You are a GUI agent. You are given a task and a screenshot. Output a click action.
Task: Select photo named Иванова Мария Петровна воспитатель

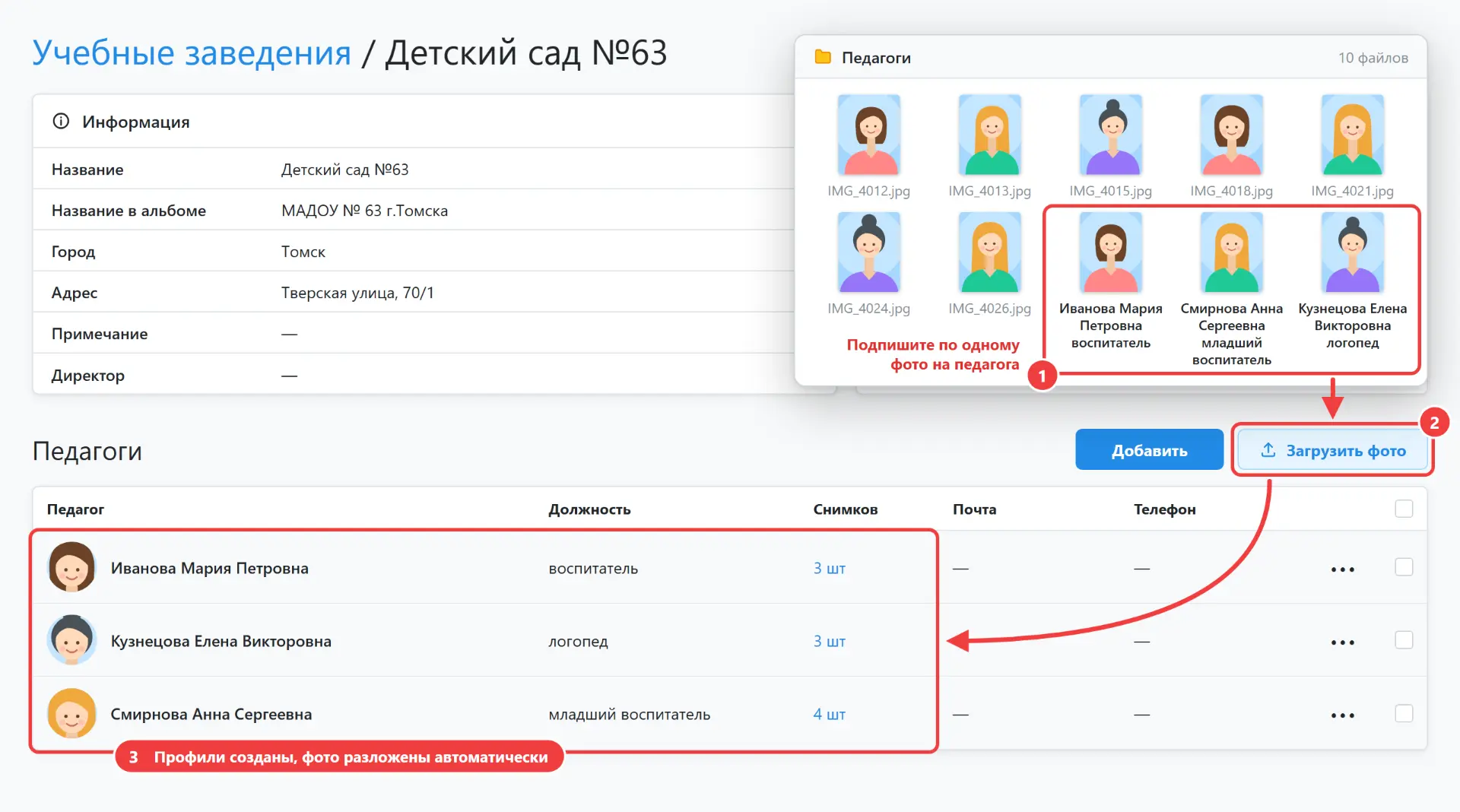click(1110, 252)
